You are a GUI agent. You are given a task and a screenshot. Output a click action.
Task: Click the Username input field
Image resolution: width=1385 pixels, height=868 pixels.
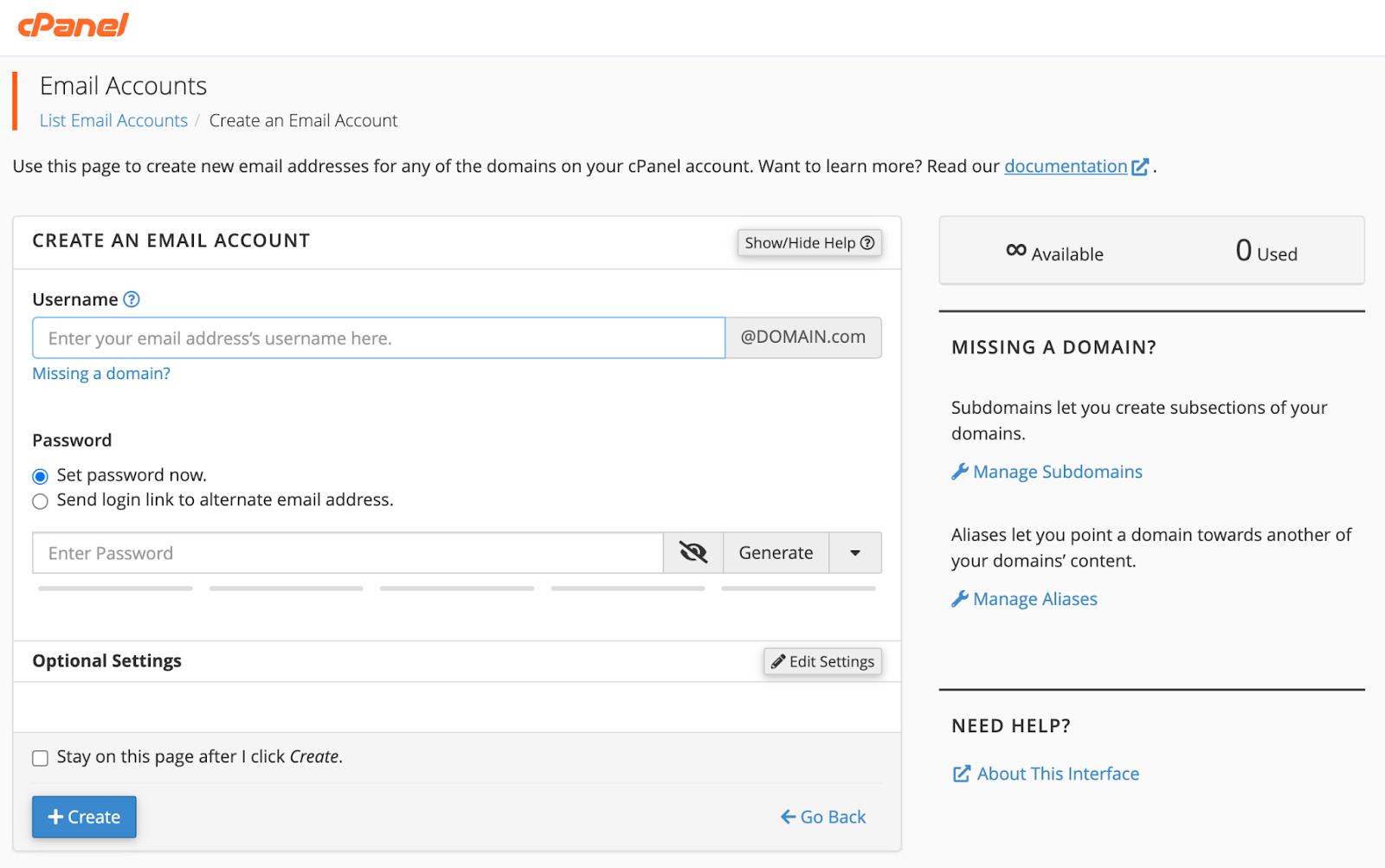pyautogui.click(x=378, y=338)
